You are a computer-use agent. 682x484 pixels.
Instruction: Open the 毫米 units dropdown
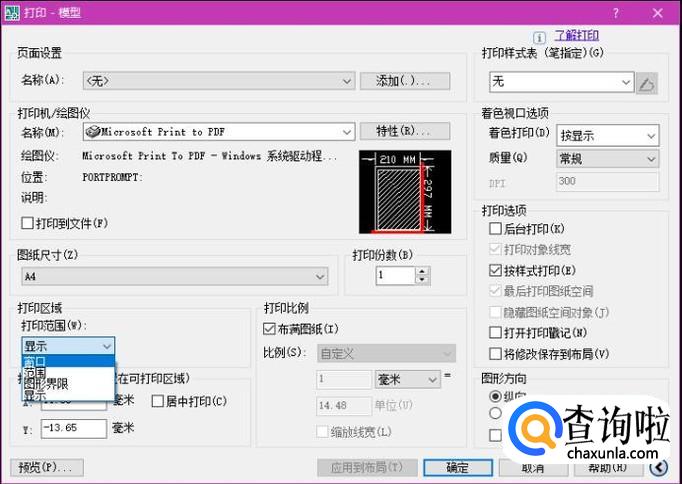407,380
